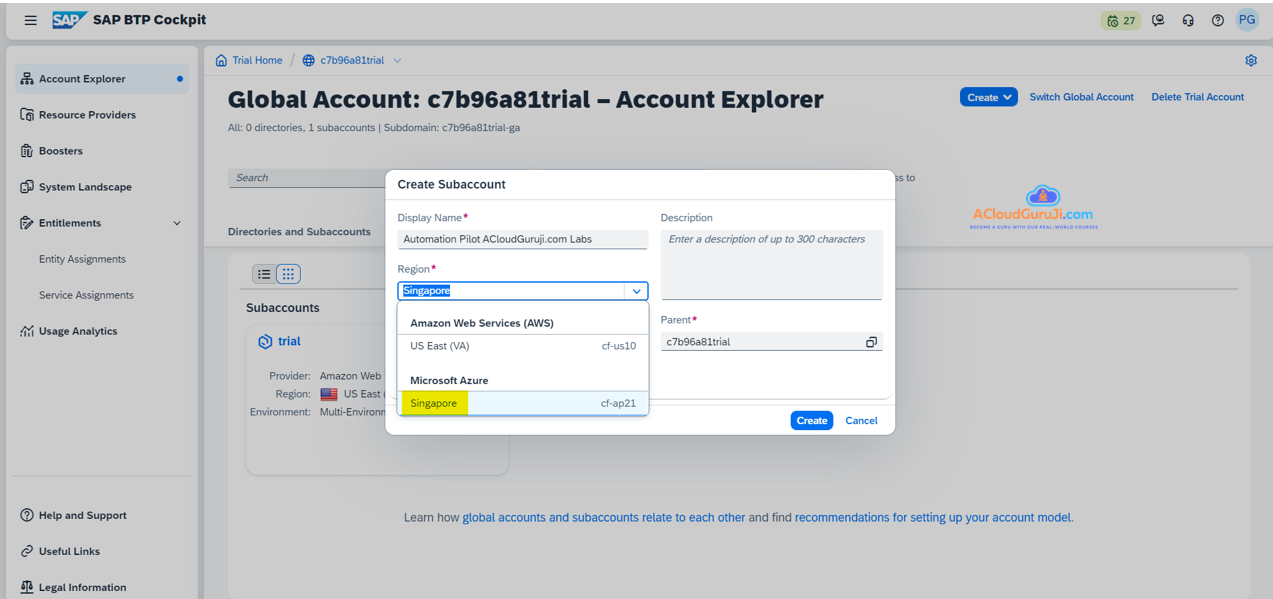Image resolution: width=1273 pixels, height=599 pixels.
Task: Switch to tile grid view
Action: (288, 274)
